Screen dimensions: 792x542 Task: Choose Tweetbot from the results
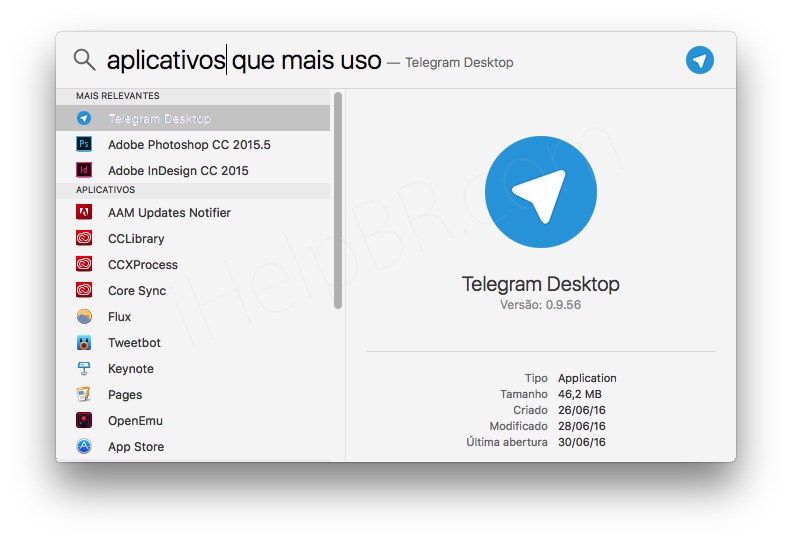(x=193, y=342)
